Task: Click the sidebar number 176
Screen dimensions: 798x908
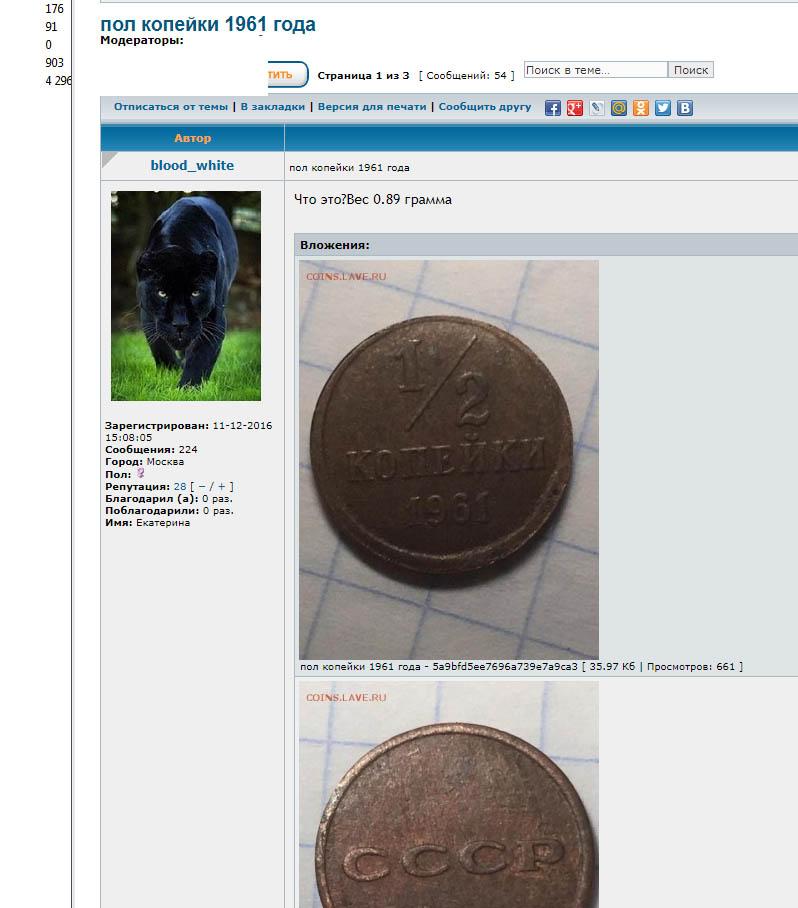Action: [54, 9]
